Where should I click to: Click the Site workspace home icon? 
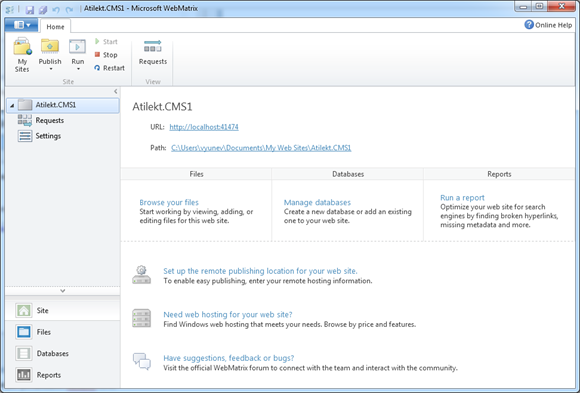(x=24, y=310)
